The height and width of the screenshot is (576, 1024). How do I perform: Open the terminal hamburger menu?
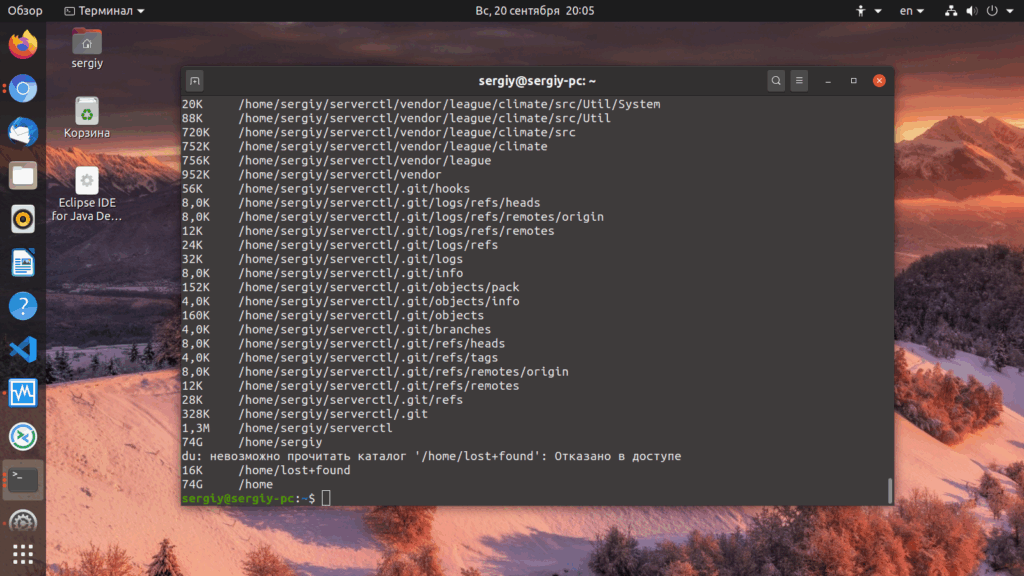point(799,81)
